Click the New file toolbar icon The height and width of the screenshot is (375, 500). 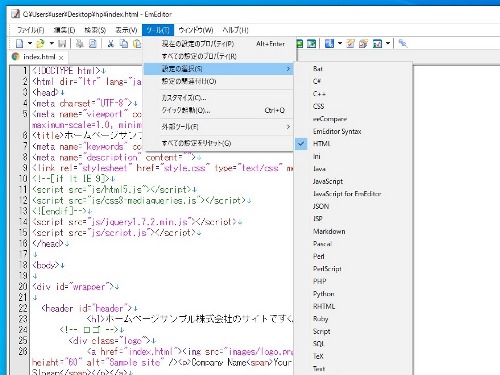[x=20, y=43]
